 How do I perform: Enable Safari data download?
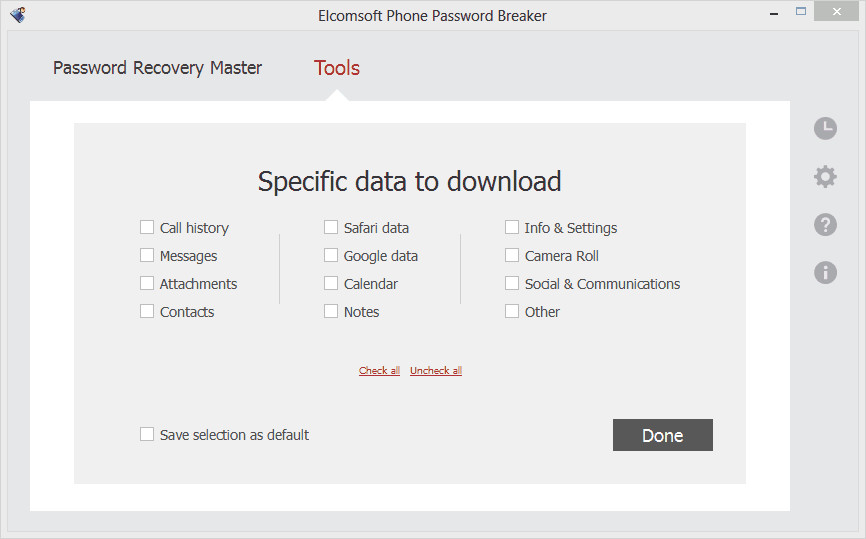pyautogui.click(x=331, y=228)
